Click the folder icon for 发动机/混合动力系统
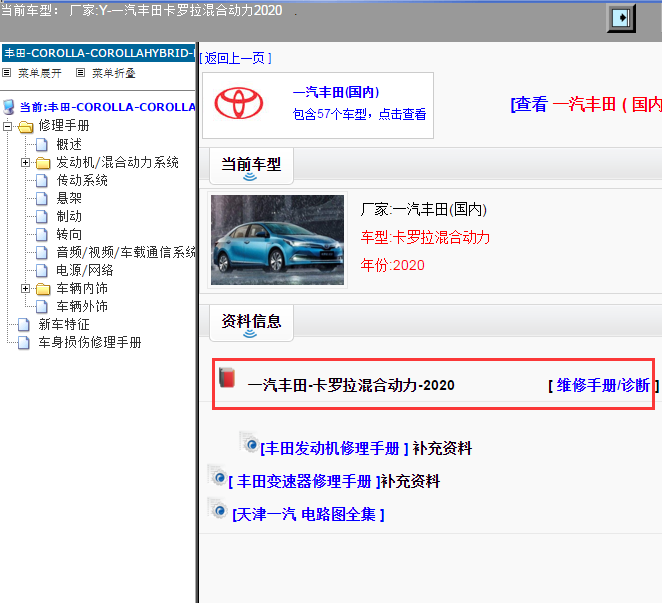Image resolution: width=662 pixels, height=603 pixels. (x=43, y=163)
